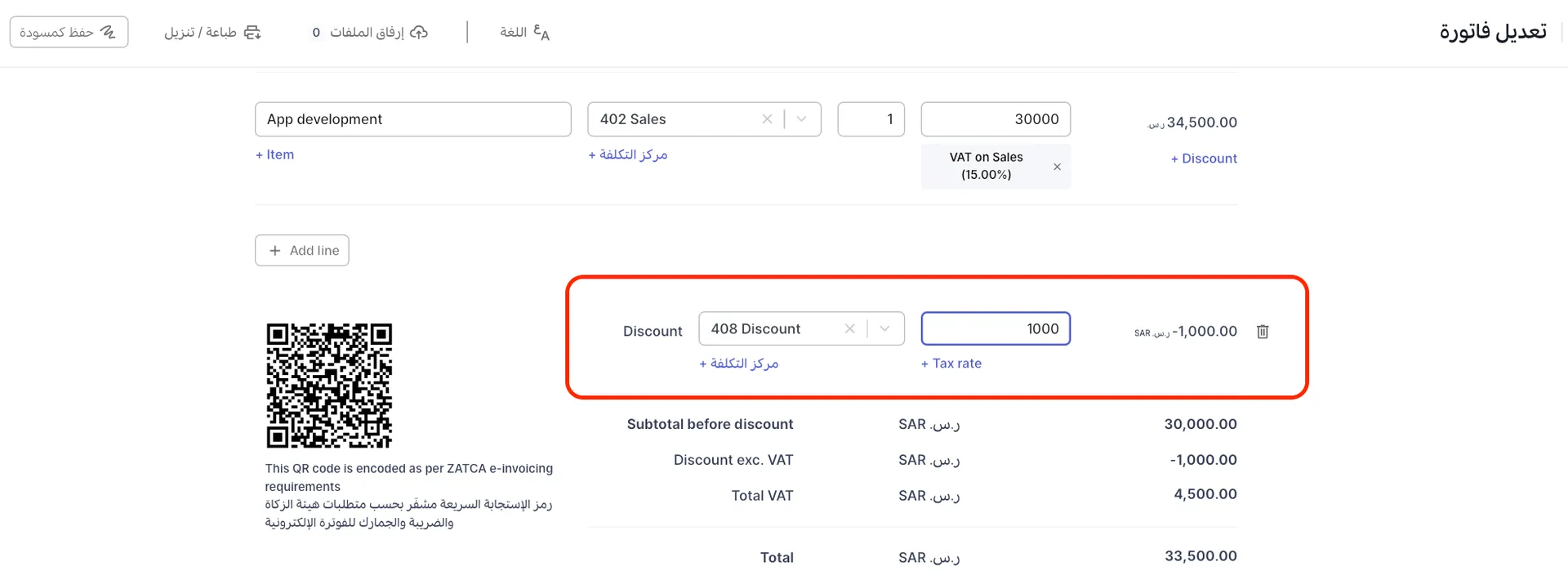Expand the 408 Discount account dropdown
This screenshot has width=1568, height=580.
[x=884, y=328]
